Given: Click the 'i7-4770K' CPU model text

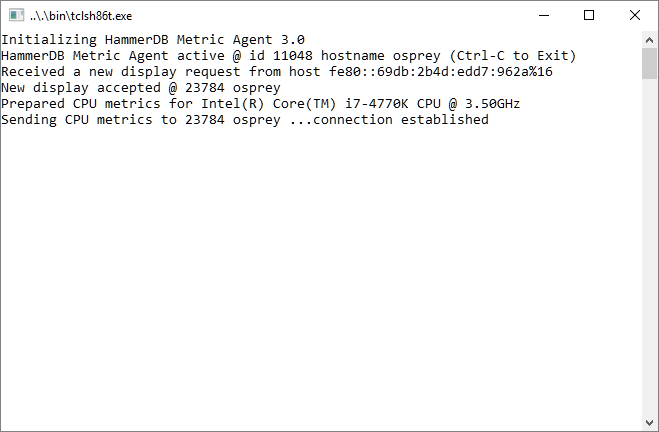Looking at the screenshot, I should point(376,103).
